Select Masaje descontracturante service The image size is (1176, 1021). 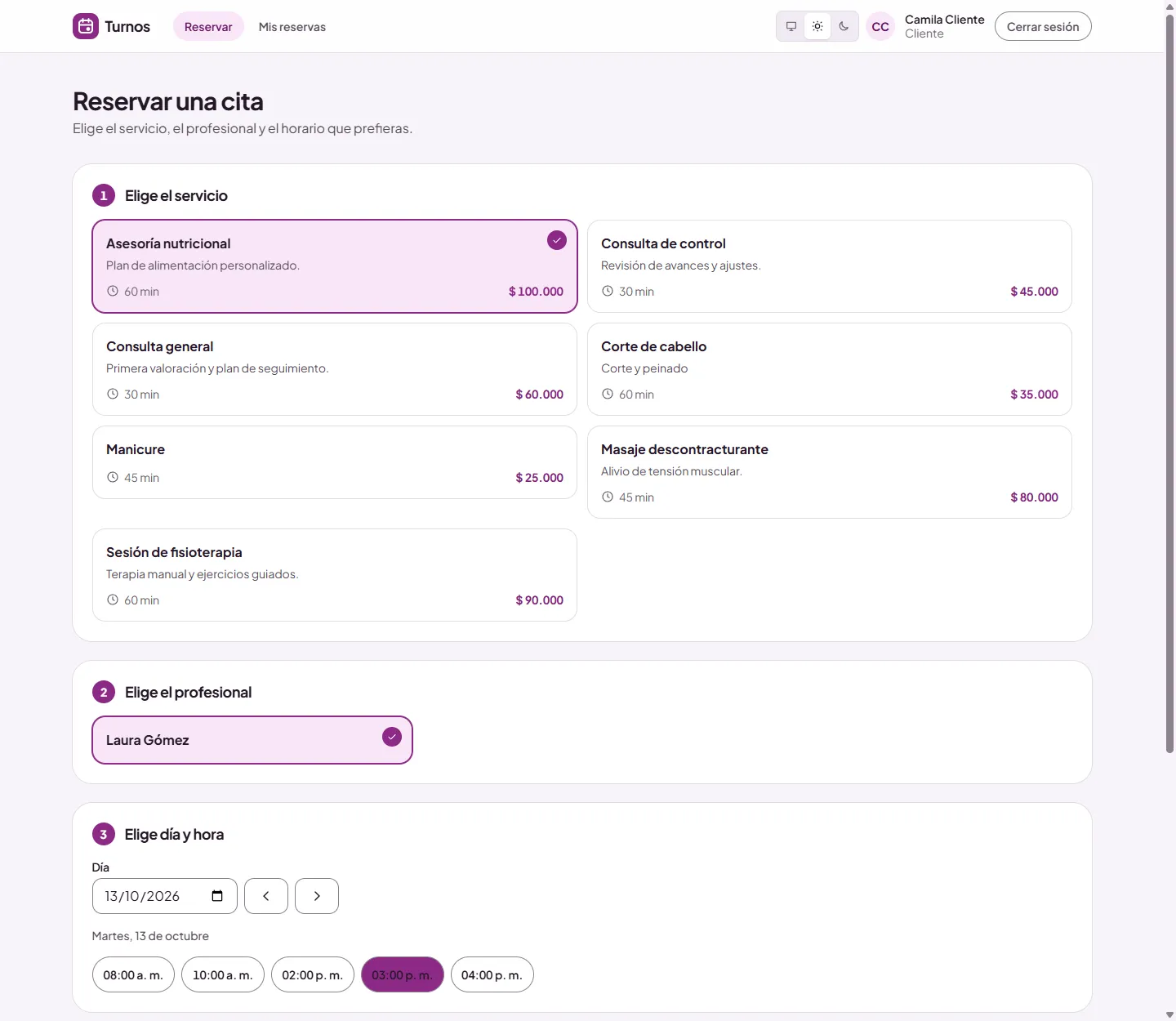pos(830,472)
